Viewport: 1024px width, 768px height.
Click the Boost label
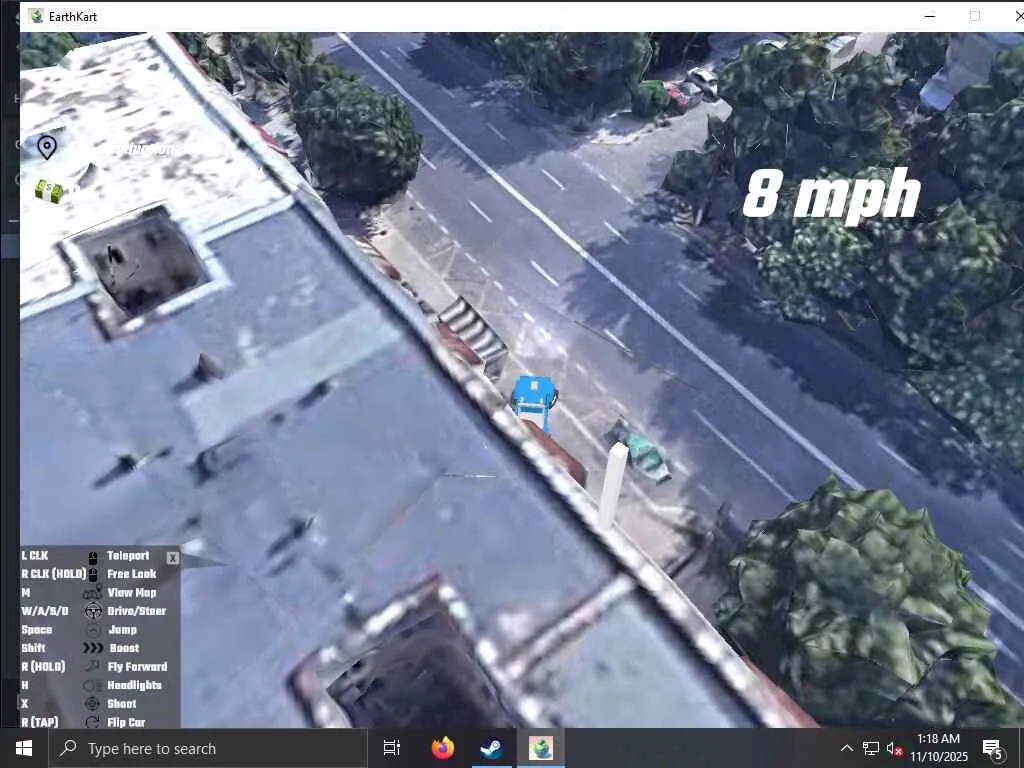tap(124, 648)
